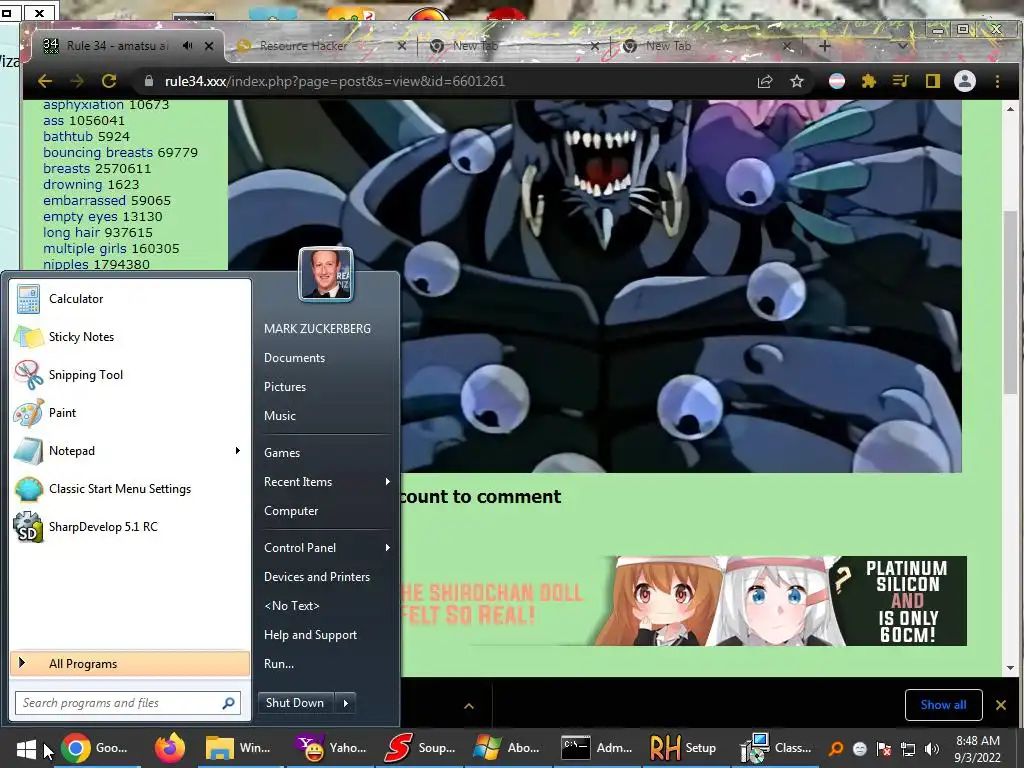Viewport: 1024px width, 768px height.
Task: Open shutdown options arrow beside Shut Down
Action: click(x=345, y=703)
